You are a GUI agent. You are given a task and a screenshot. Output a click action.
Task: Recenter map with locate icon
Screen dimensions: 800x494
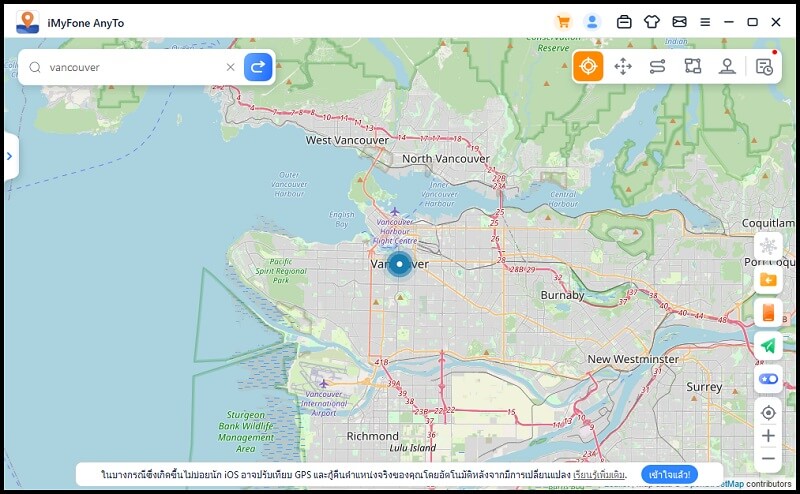click(x=768, y=412)
